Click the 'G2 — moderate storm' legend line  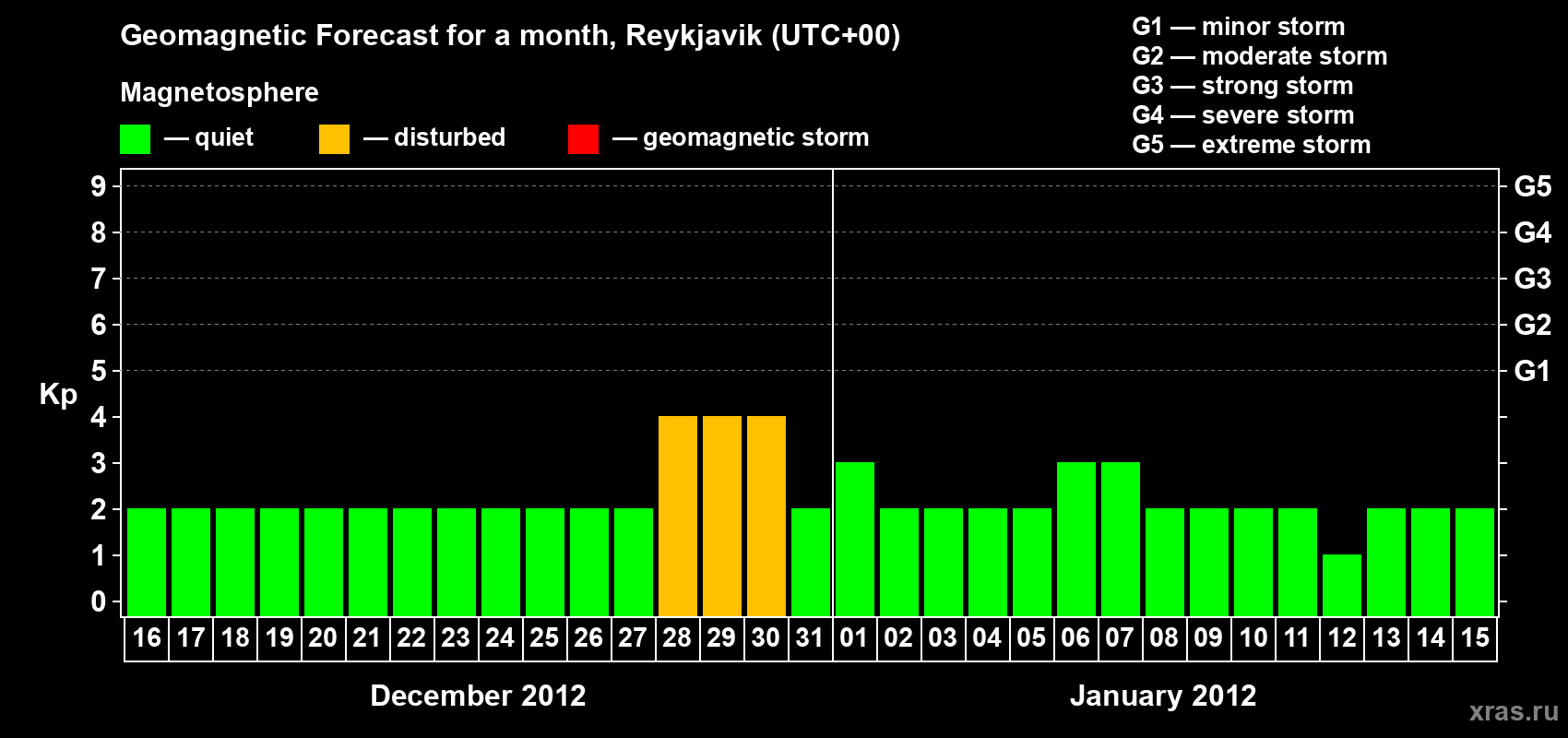click(1260, 56)
